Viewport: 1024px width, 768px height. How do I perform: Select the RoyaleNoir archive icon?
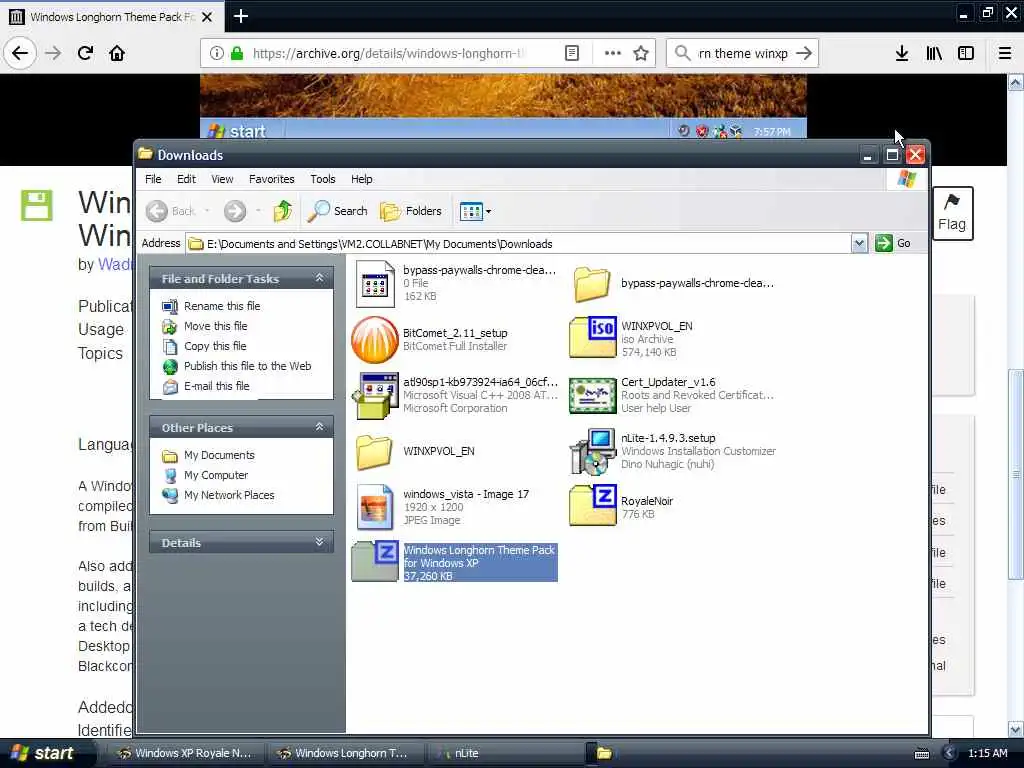tap(592, 505)
